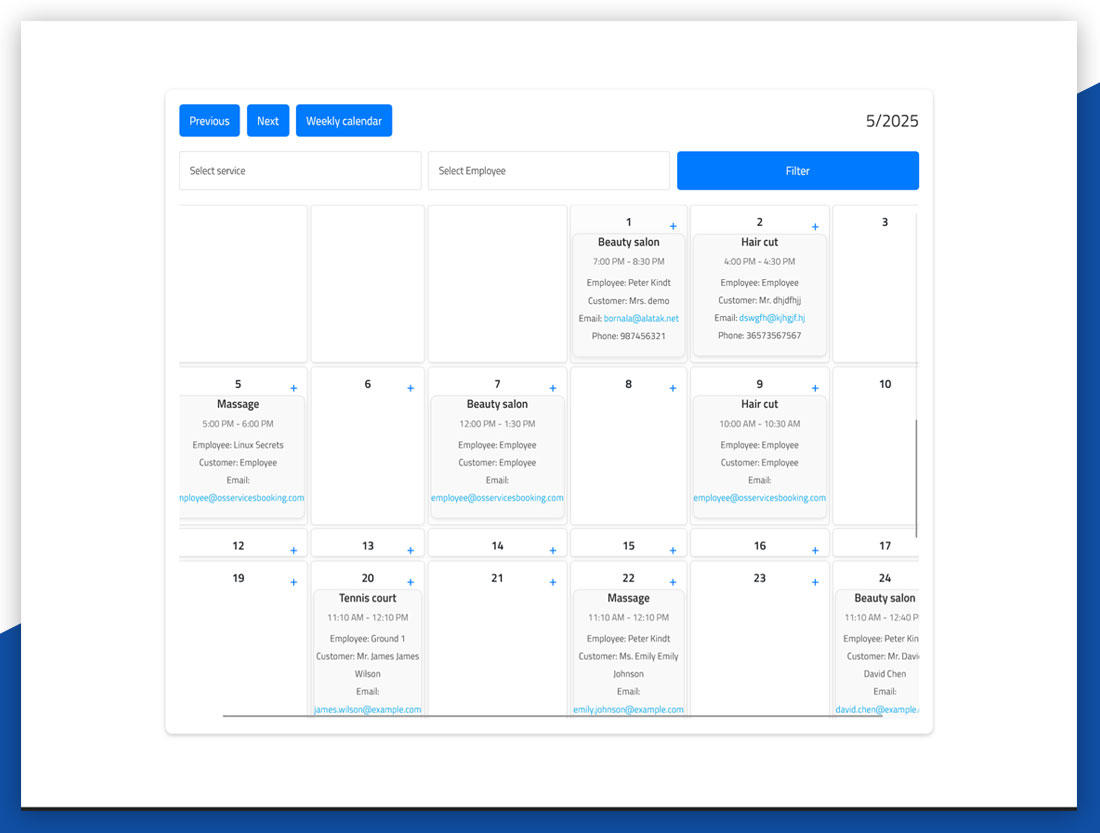This screenshot has height=833, width=1100.
Task: Apply the Filter button
Action: pyautogui.click(x=797, y=171)
